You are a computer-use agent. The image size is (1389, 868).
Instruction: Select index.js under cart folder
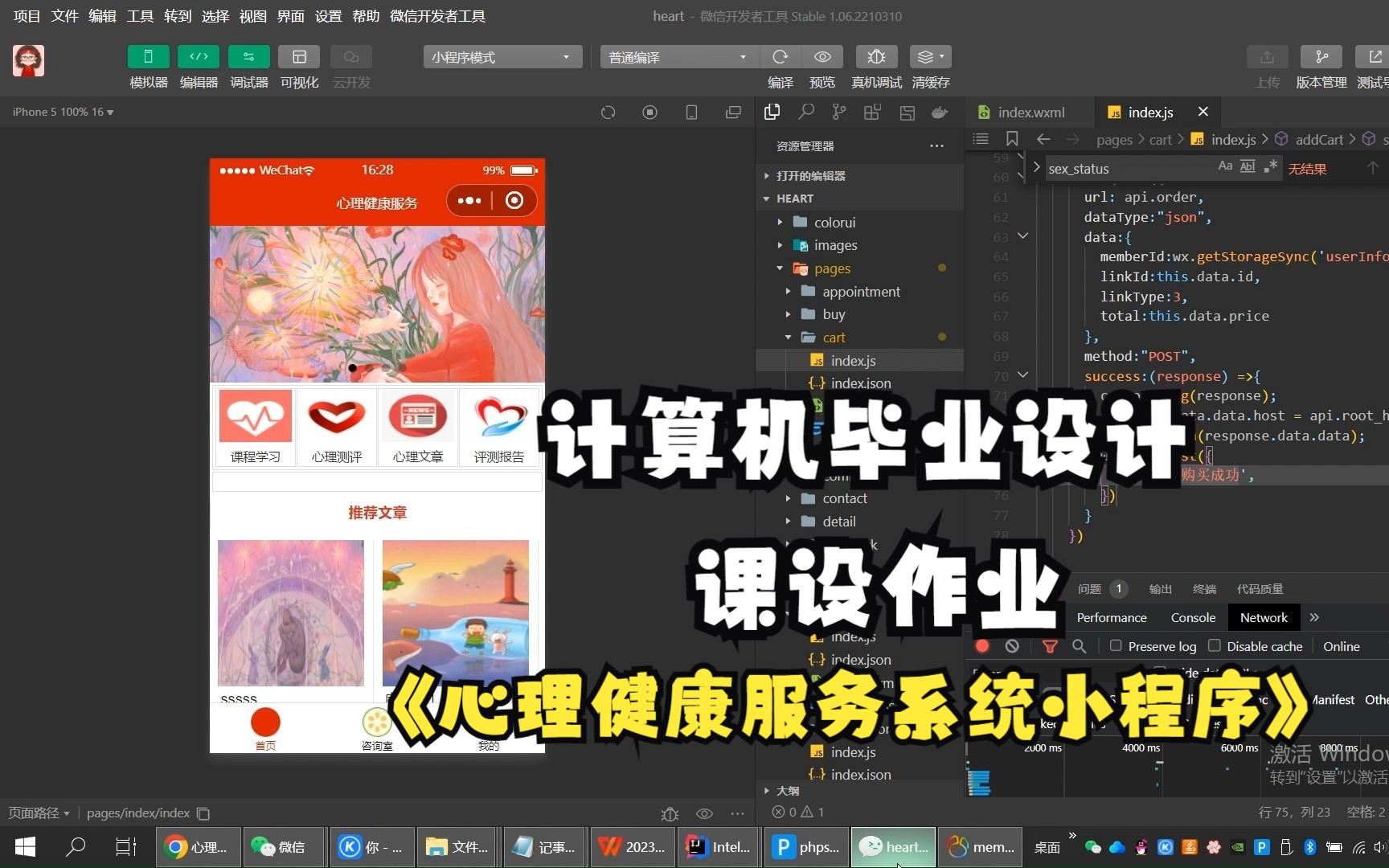(853, 361)
